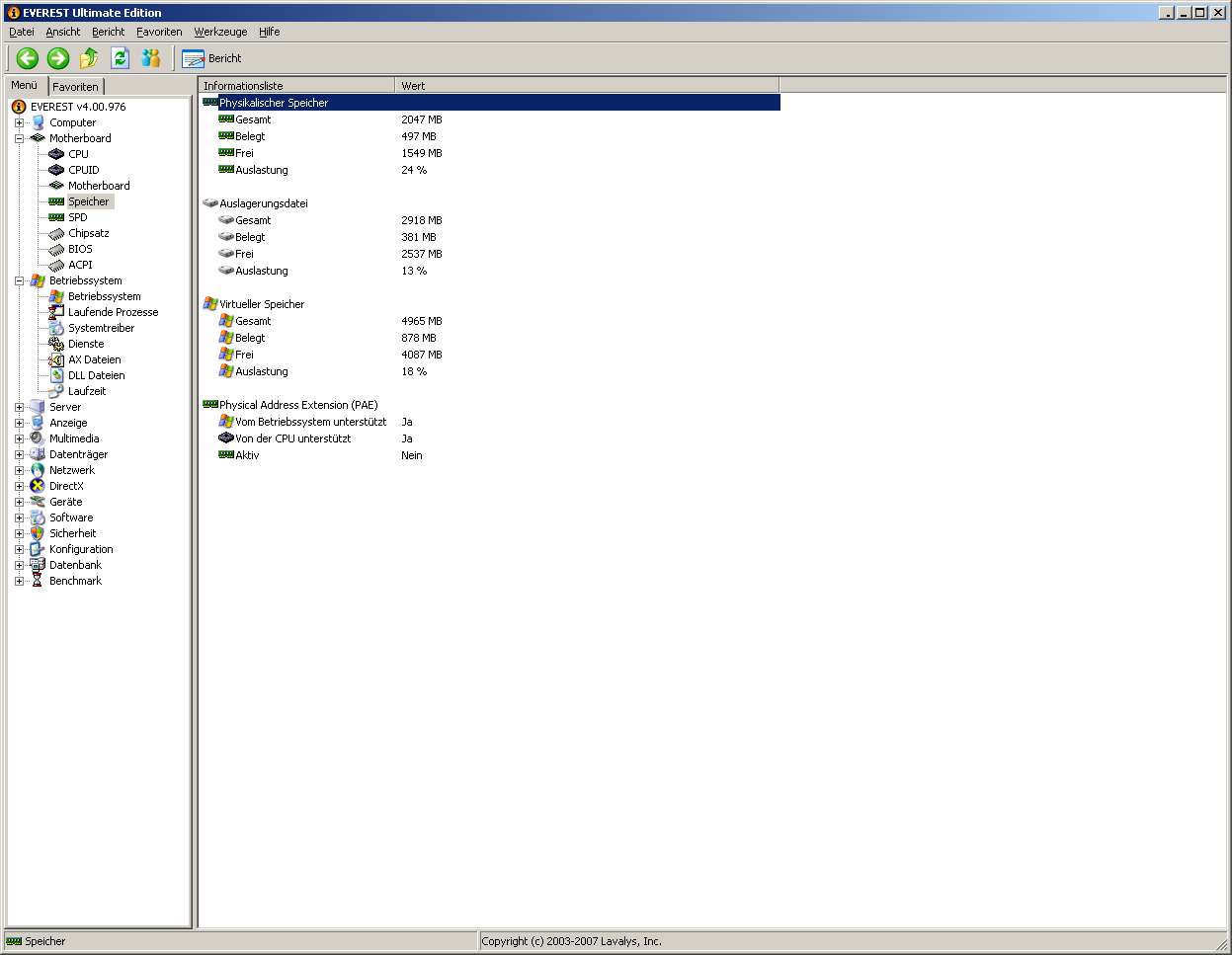1232x955 pixels.
Task: Click the Auslastung 24 % value
Action: pos(414,170)
